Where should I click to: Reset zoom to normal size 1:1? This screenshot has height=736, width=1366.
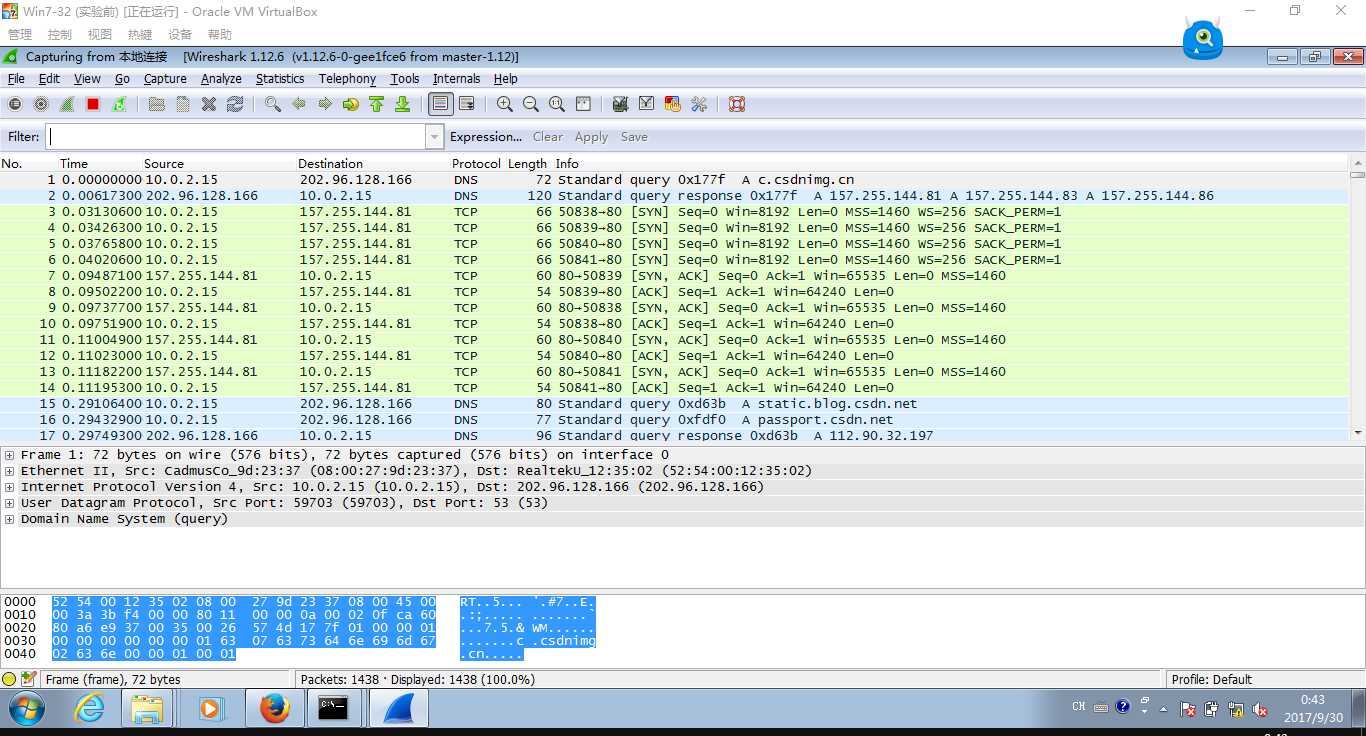pos(557,104)
